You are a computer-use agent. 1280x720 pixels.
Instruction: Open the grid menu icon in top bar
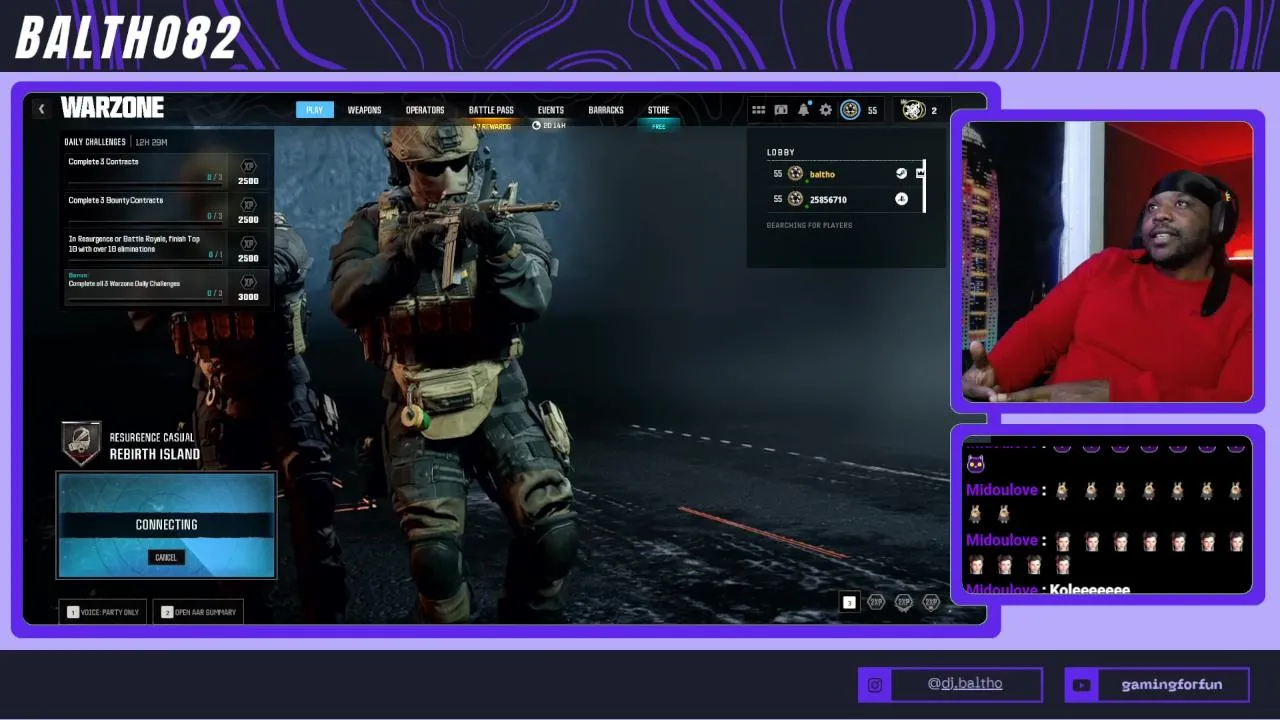[x=758, y=110]
